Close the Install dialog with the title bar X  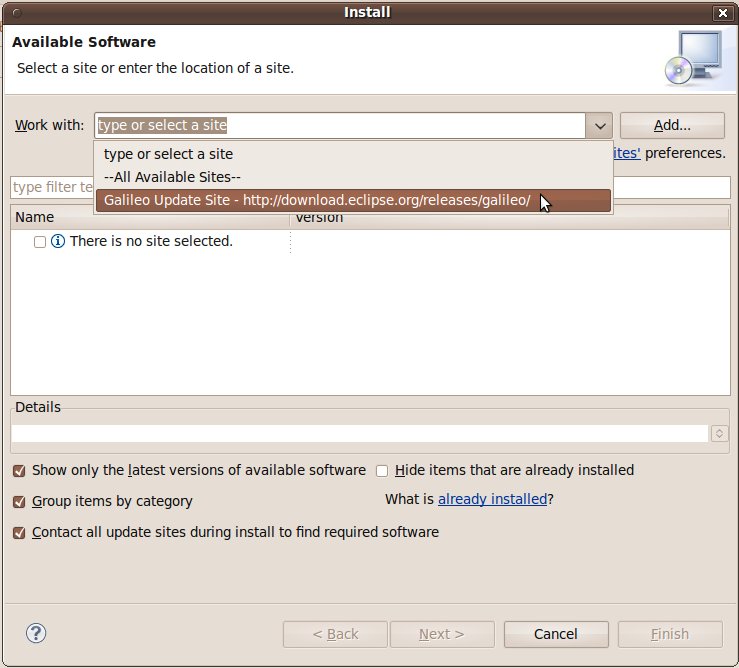pyautogui.click(x=722, y=13)
